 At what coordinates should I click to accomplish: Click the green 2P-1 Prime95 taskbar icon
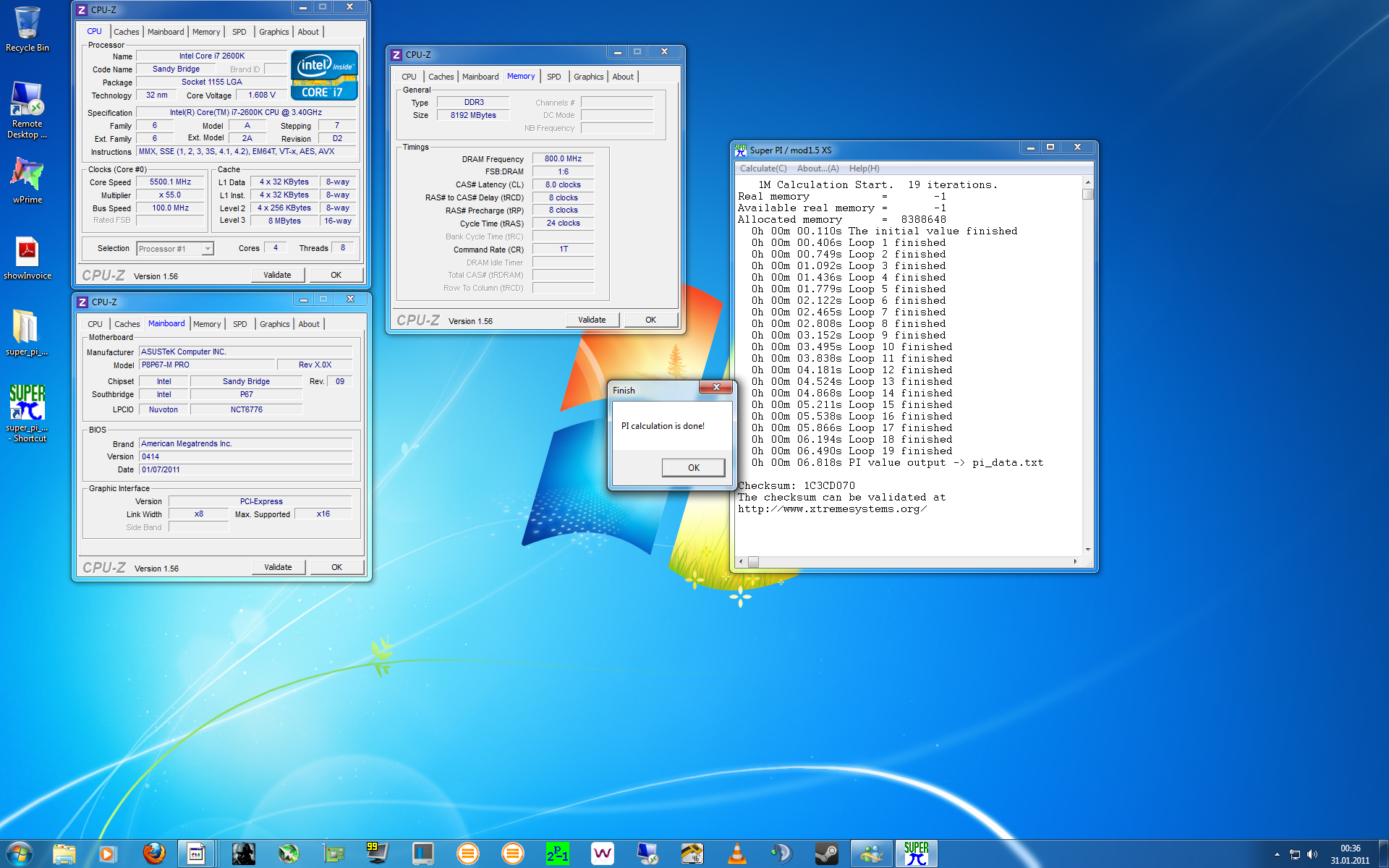tap(557, 854)
